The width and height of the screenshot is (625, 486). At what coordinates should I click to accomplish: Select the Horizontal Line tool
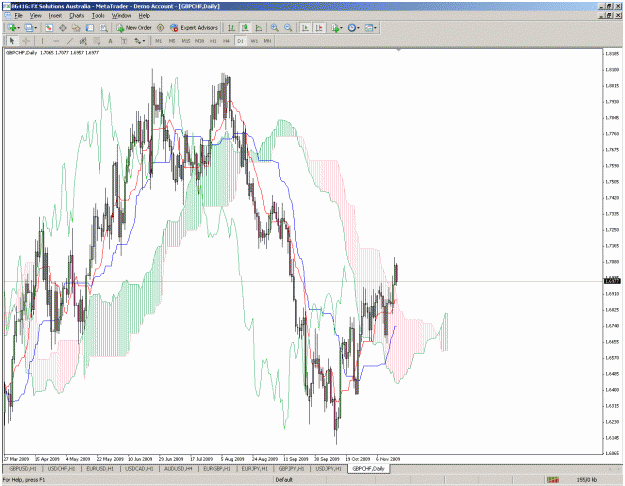[56, 41]
